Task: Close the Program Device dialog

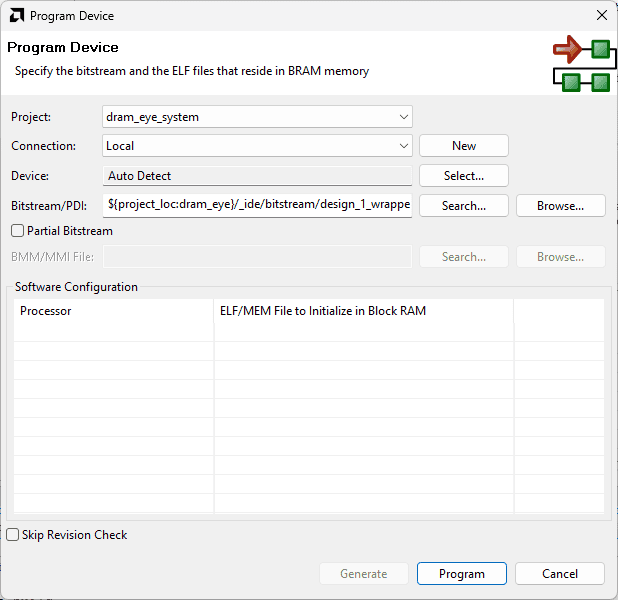Action: tap(601, 16)
